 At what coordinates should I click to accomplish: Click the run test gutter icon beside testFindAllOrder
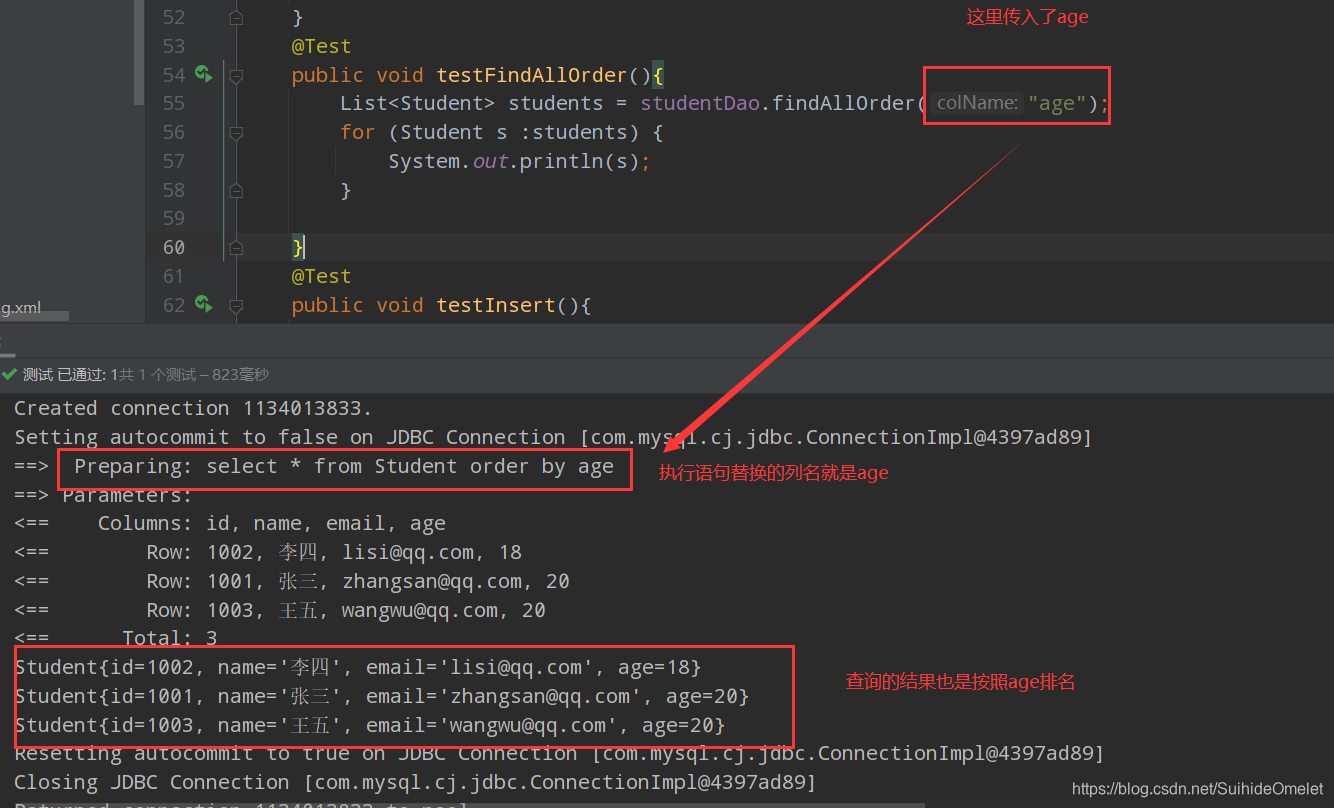click(x=203, y=74)
